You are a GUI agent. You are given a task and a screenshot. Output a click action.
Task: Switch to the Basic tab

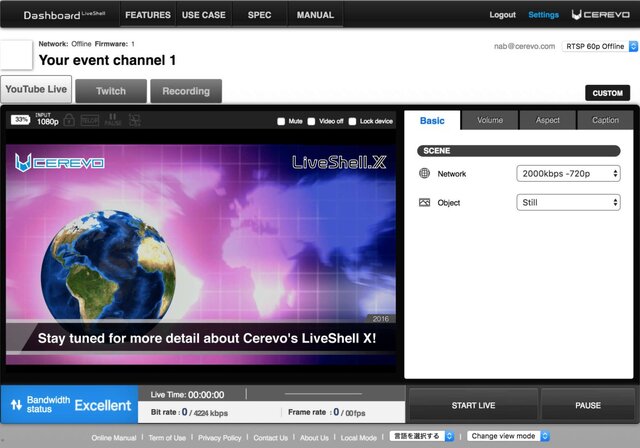click(432, 120)
